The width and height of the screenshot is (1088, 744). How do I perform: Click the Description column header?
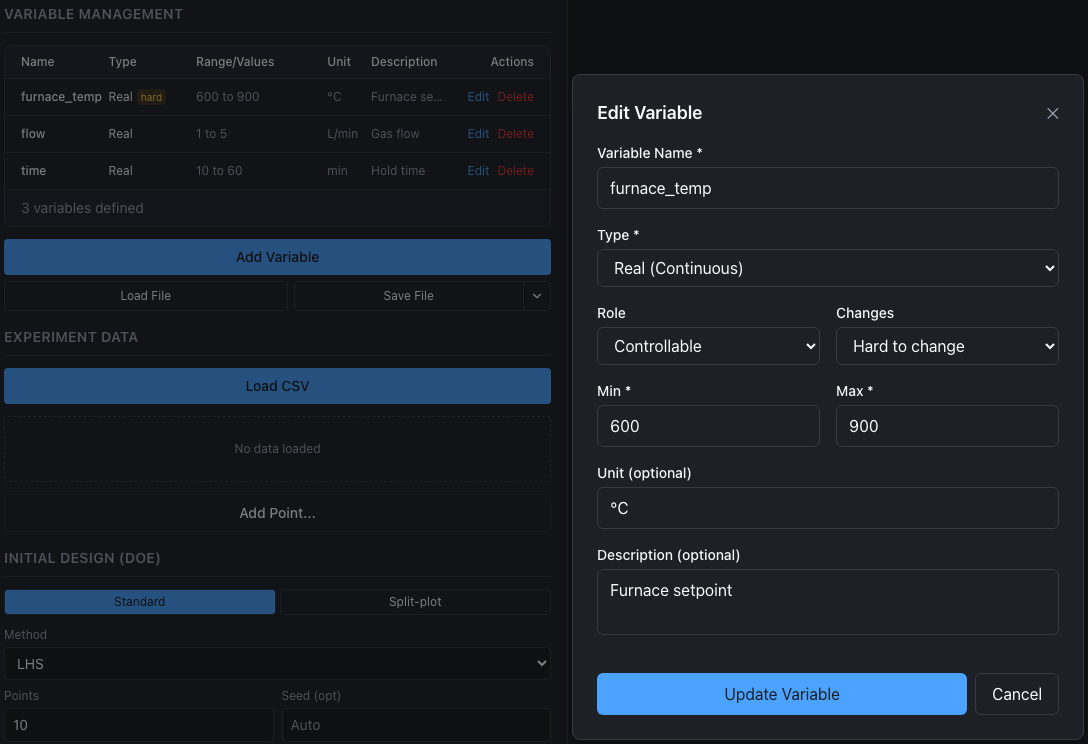pos(404,62)
